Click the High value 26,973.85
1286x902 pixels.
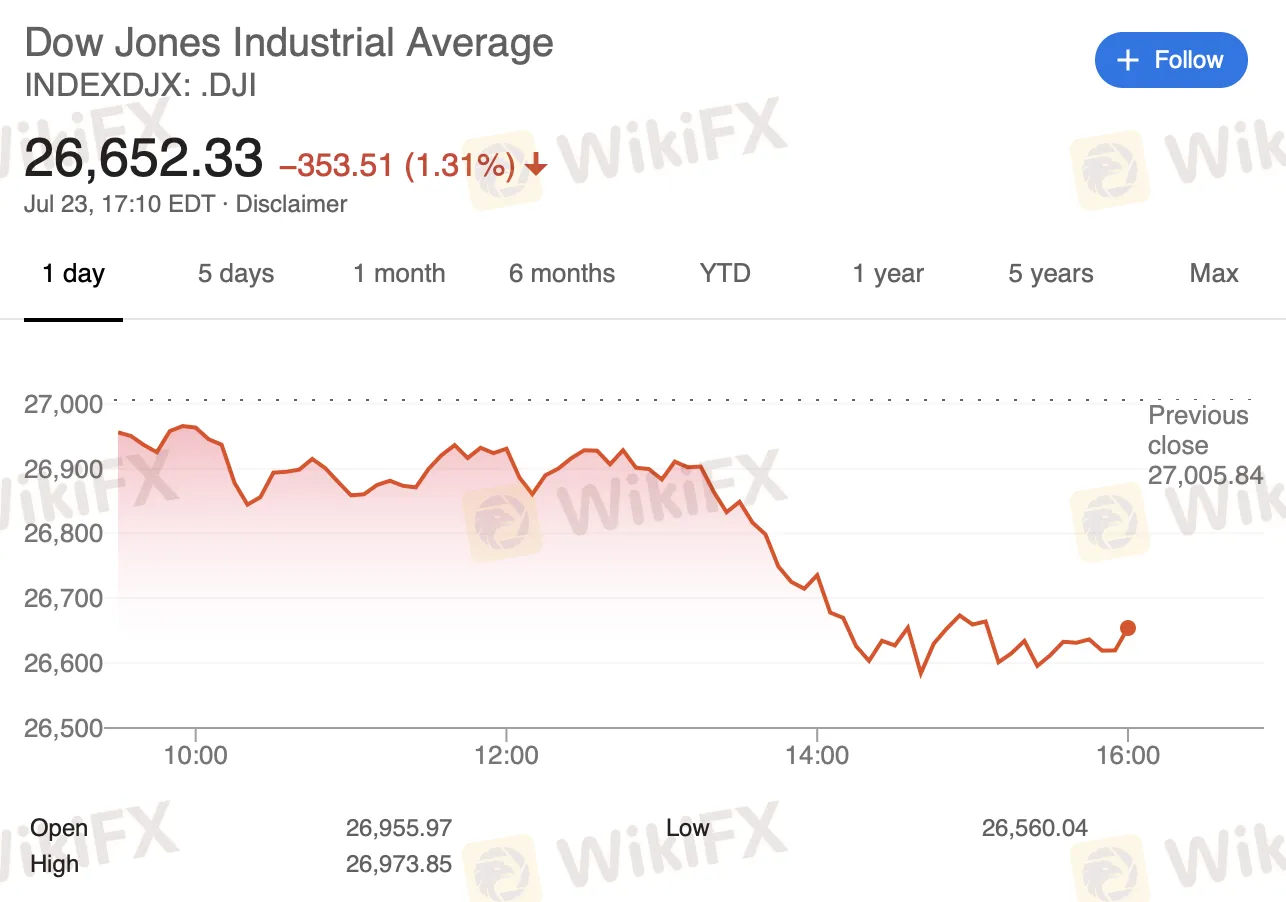[399, 863]
